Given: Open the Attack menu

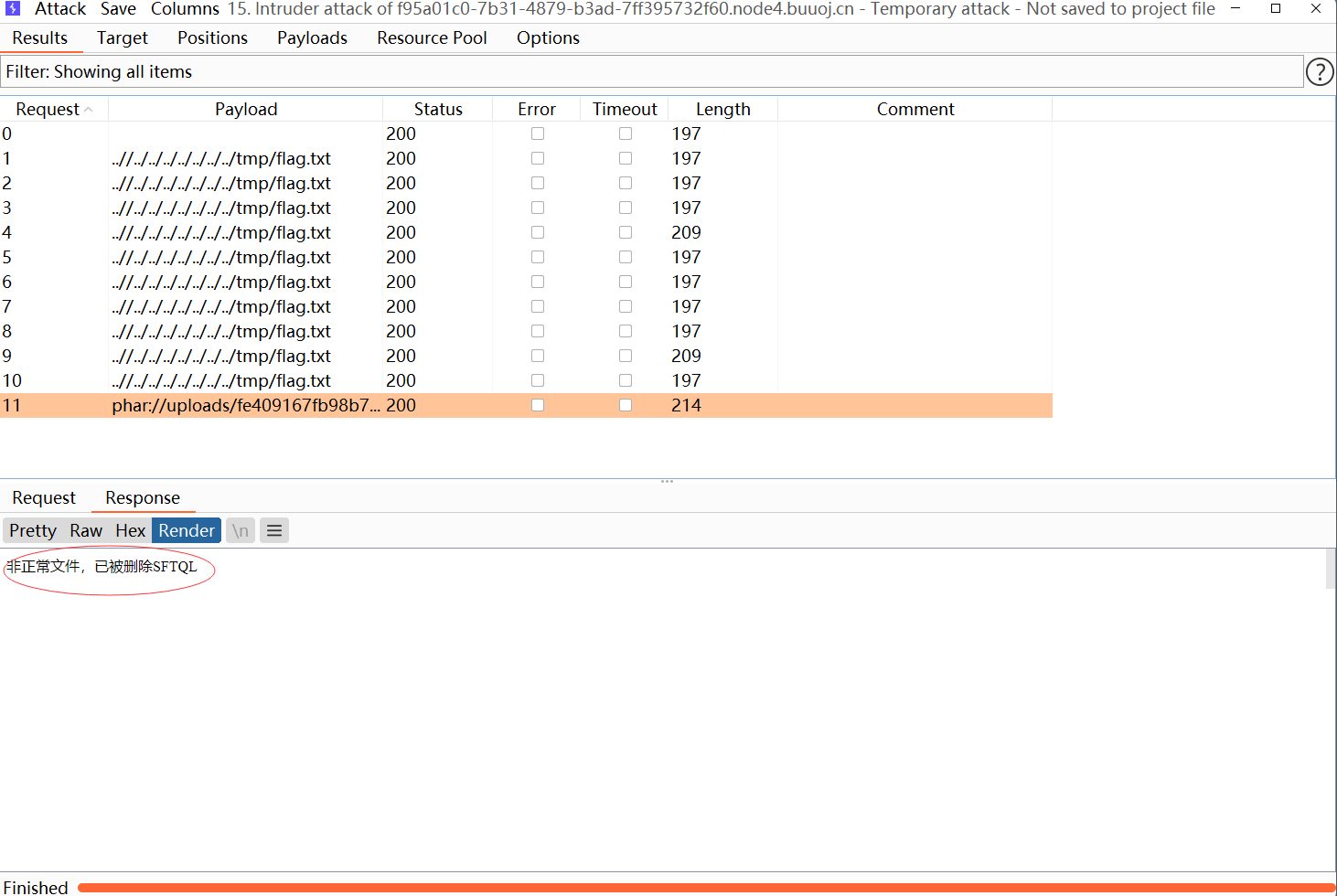Looking at the screenshot, I should pyautogui.click(x=59, y=9).
